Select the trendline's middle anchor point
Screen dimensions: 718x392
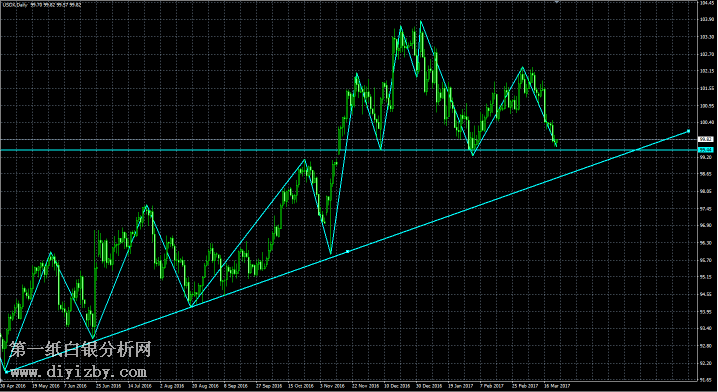click(348, 251)
